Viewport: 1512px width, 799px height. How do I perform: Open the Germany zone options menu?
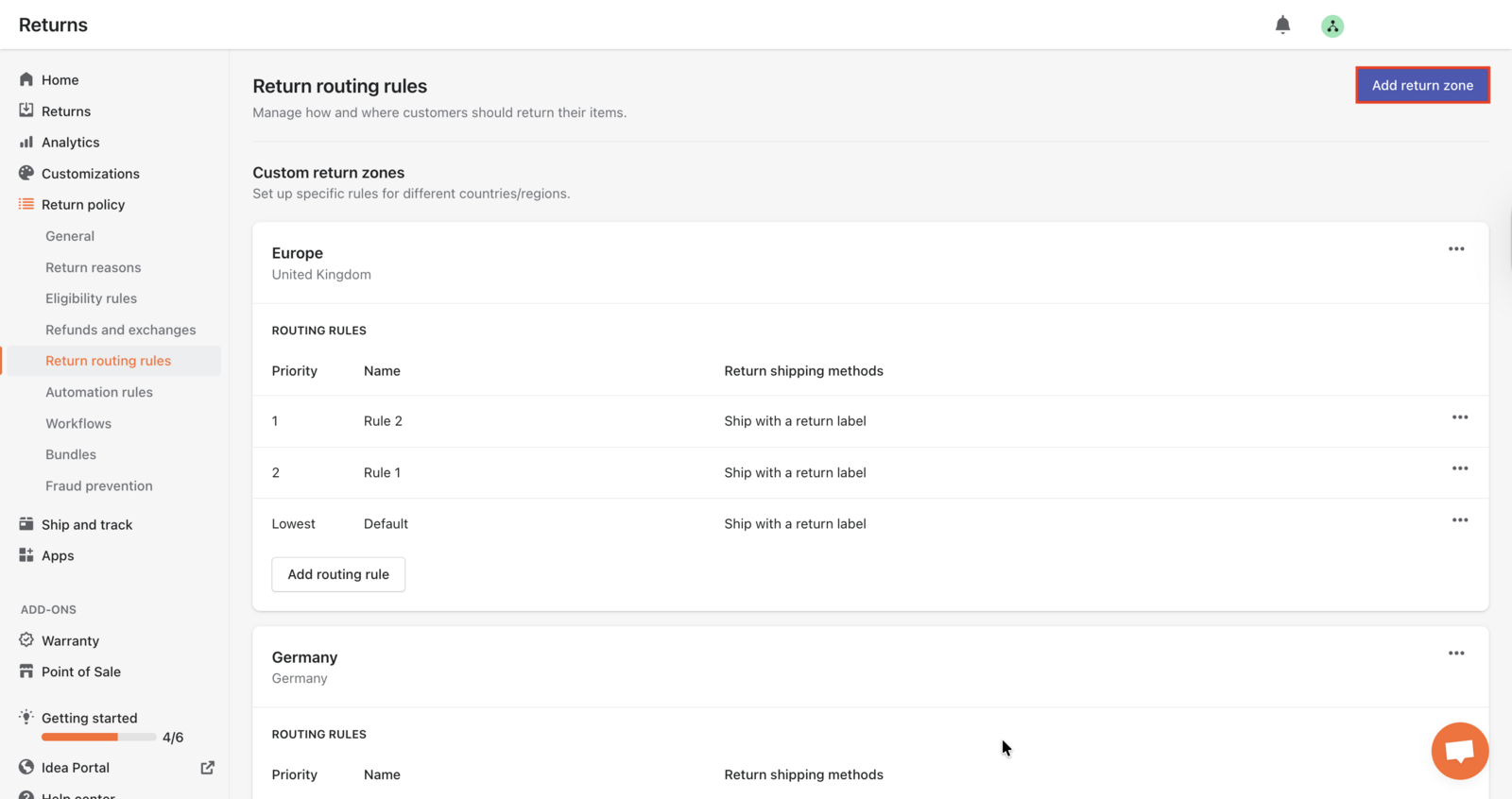coord(1456,654)
